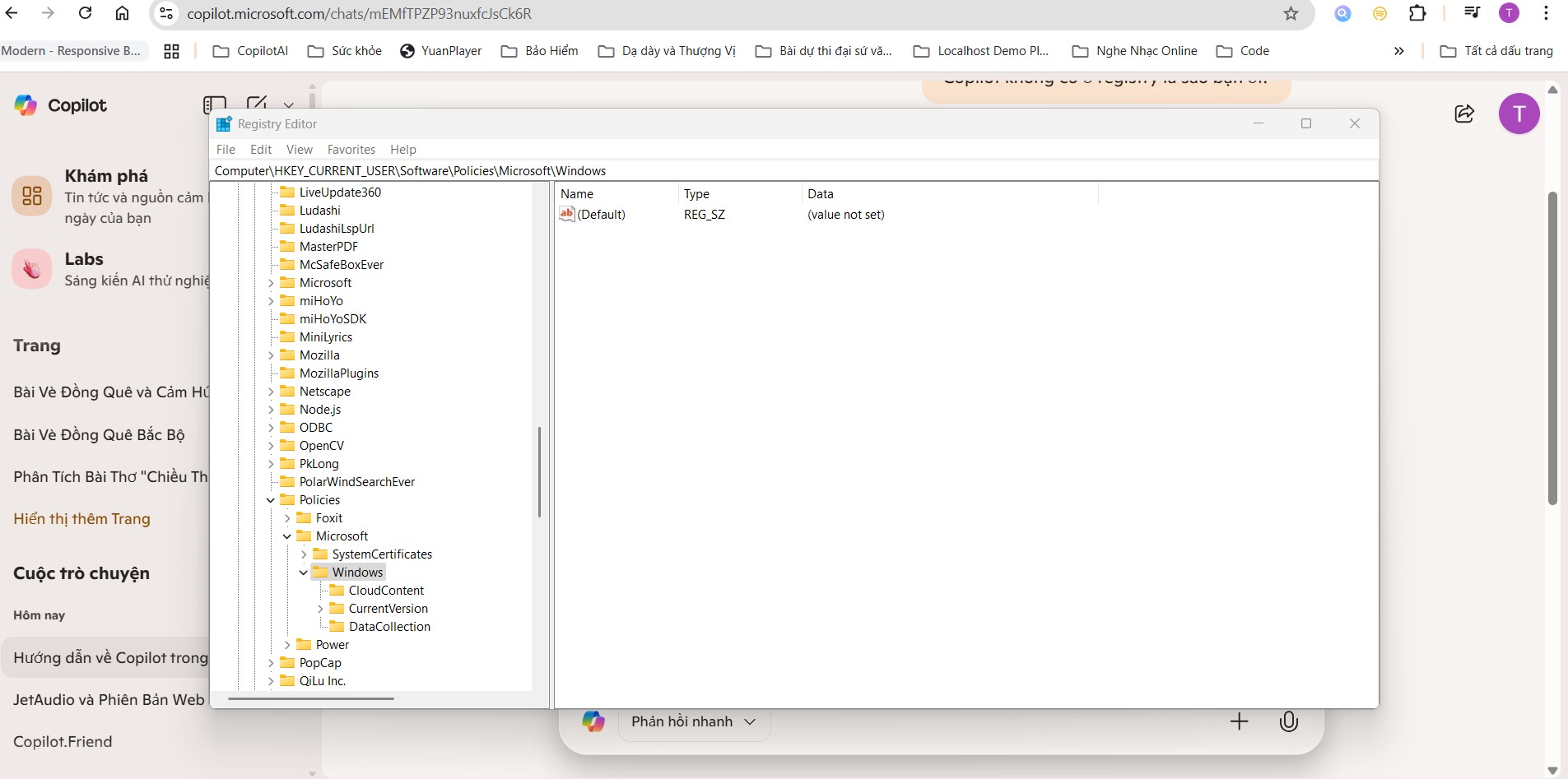Click the Copilot logo in the sidebar
The height and width of the screenshot is (779, 1568).
pyautogui.click(x=25, y=105)
